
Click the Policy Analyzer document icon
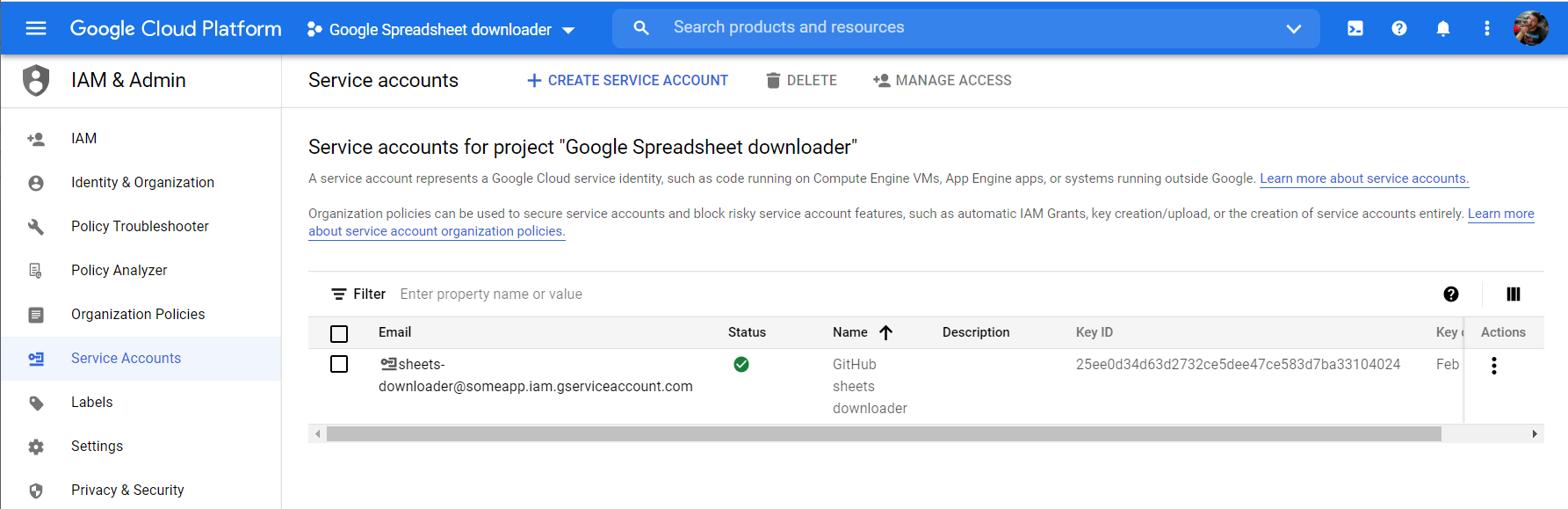tap(36, 271)
